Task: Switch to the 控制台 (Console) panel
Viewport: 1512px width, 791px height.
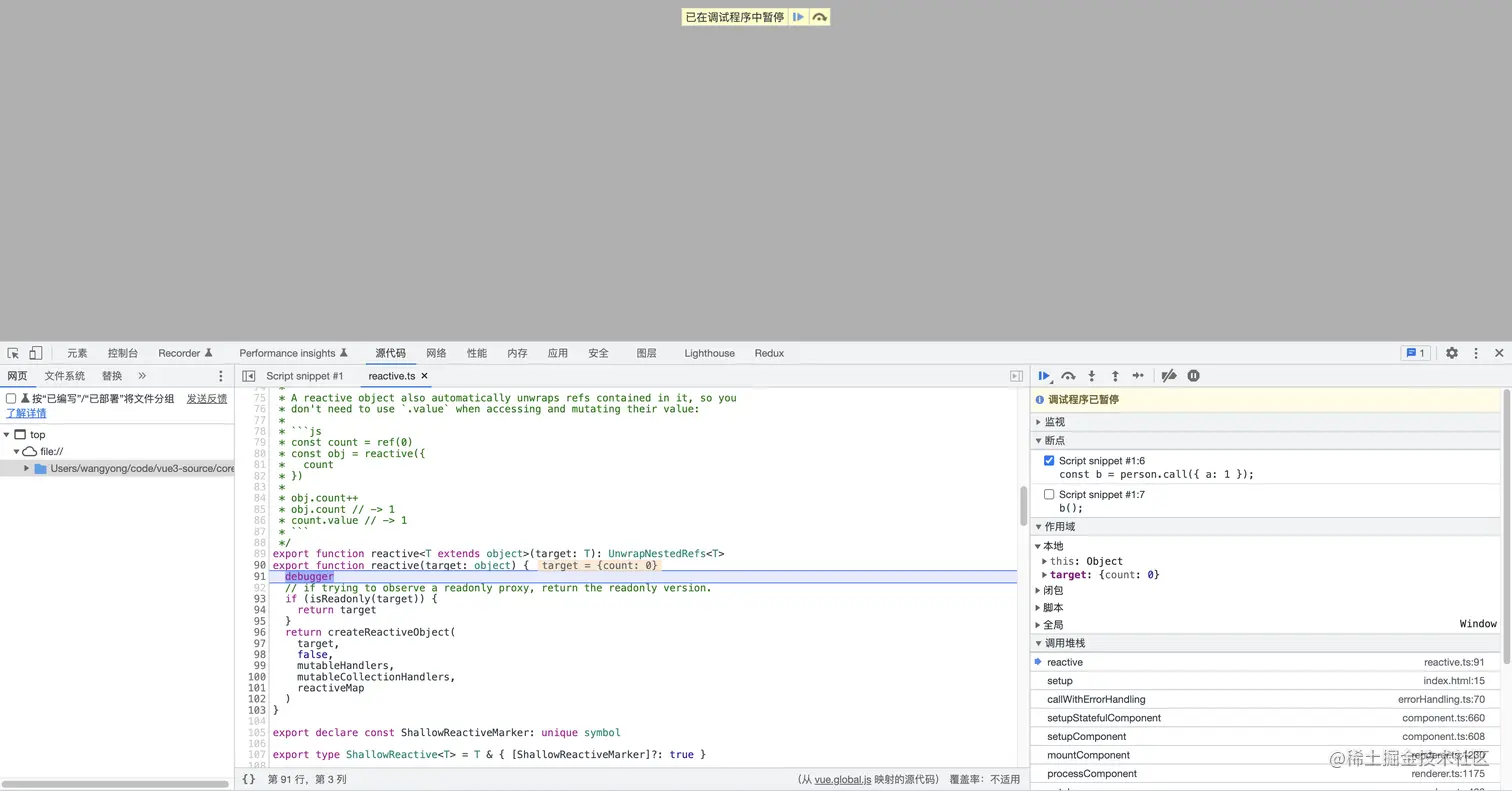Action: pos(123,353)
